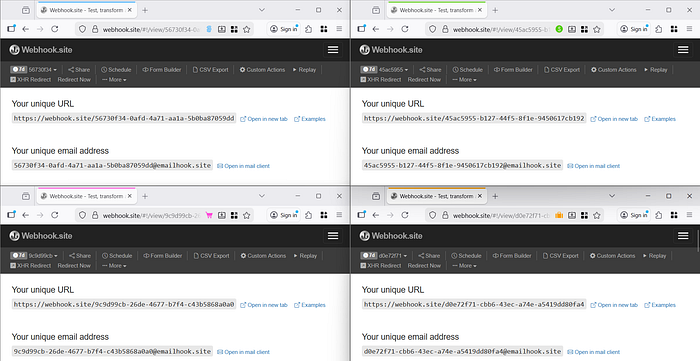Open Firefox application menu in the 56730f34 window
The image size is (700, 361).
339,29
